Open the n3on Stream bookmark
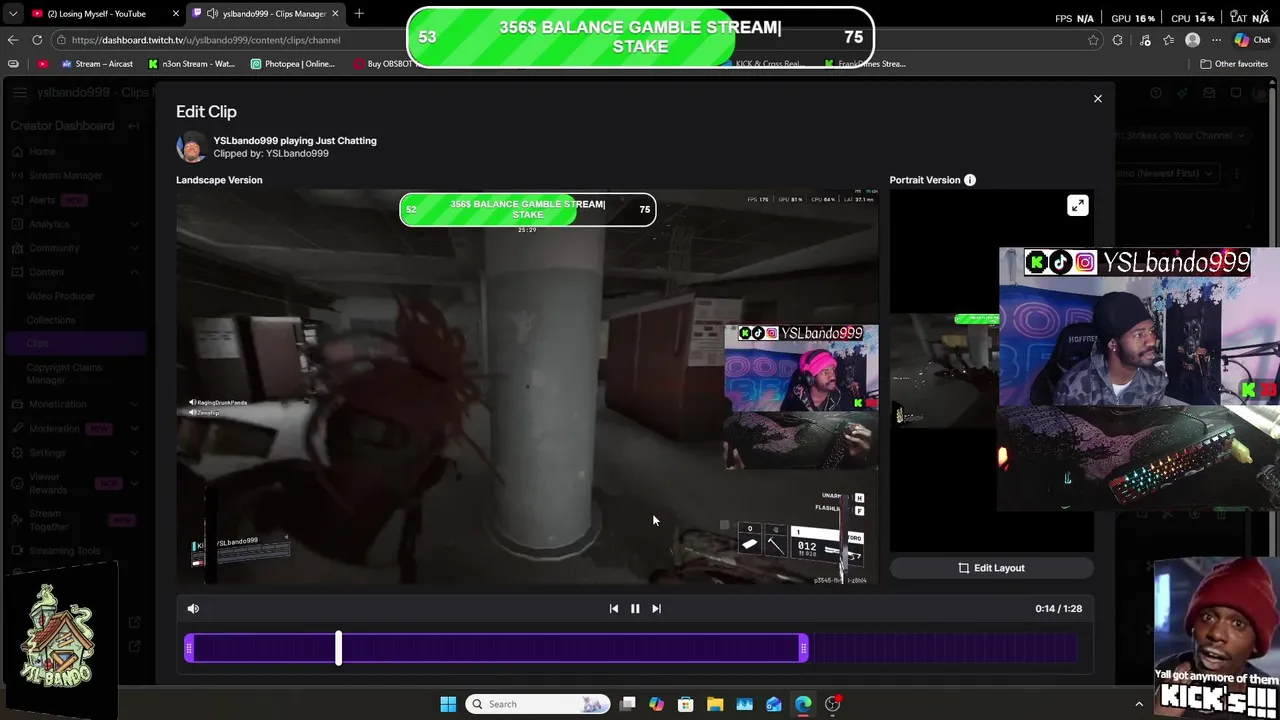 192,64
